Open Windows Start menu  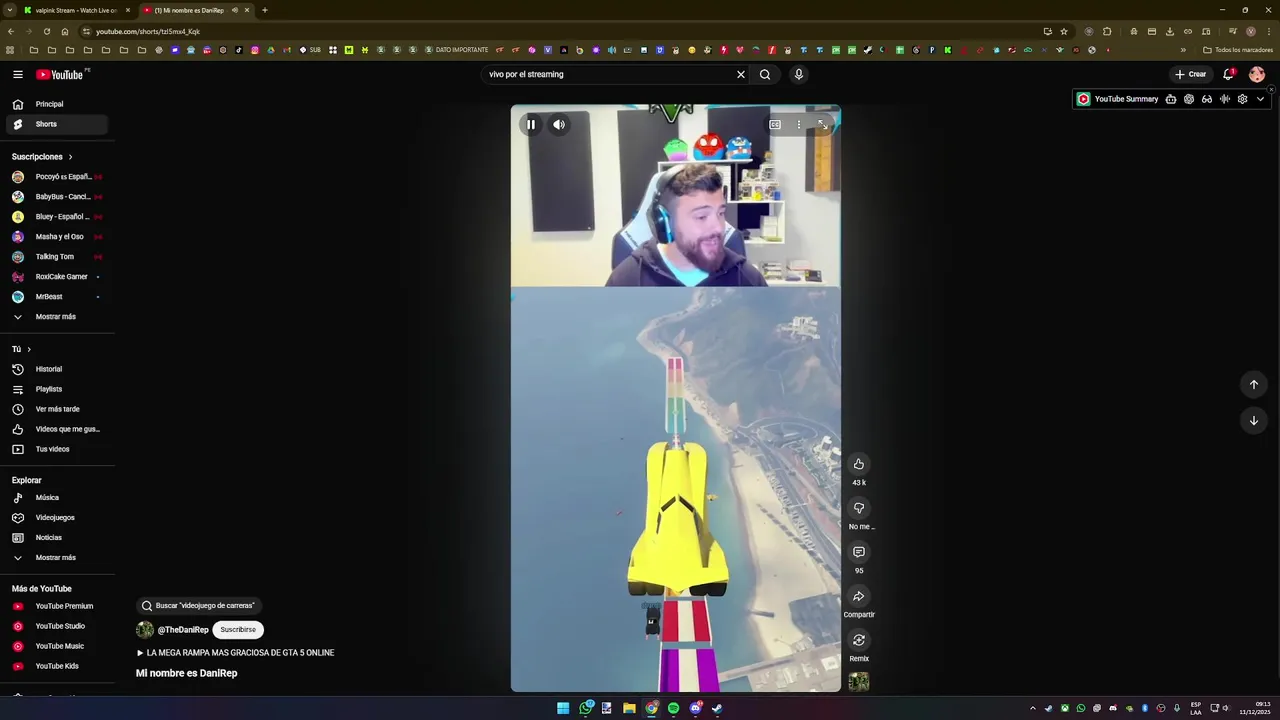coord(563,709)
